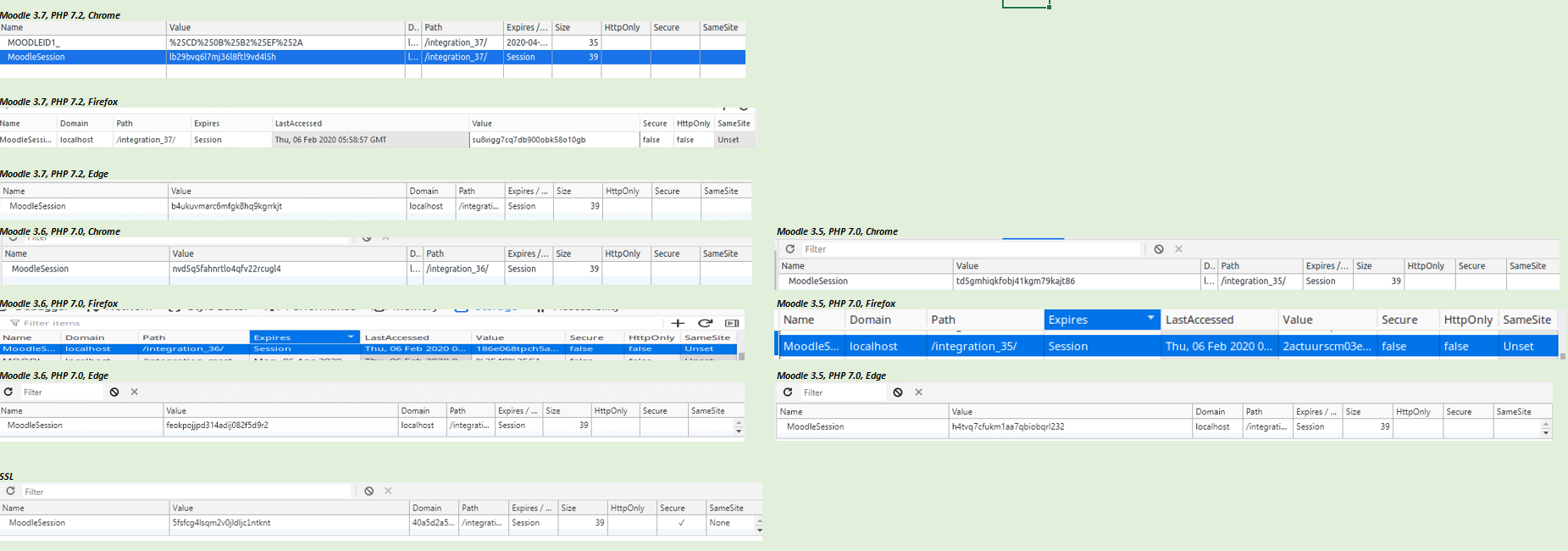Click value '5fsfcg4lsqm2v0jldljc1ntknt' in SSL table
The width and height of the screenshot is (1568, 551).
click(x=221, y=523)
